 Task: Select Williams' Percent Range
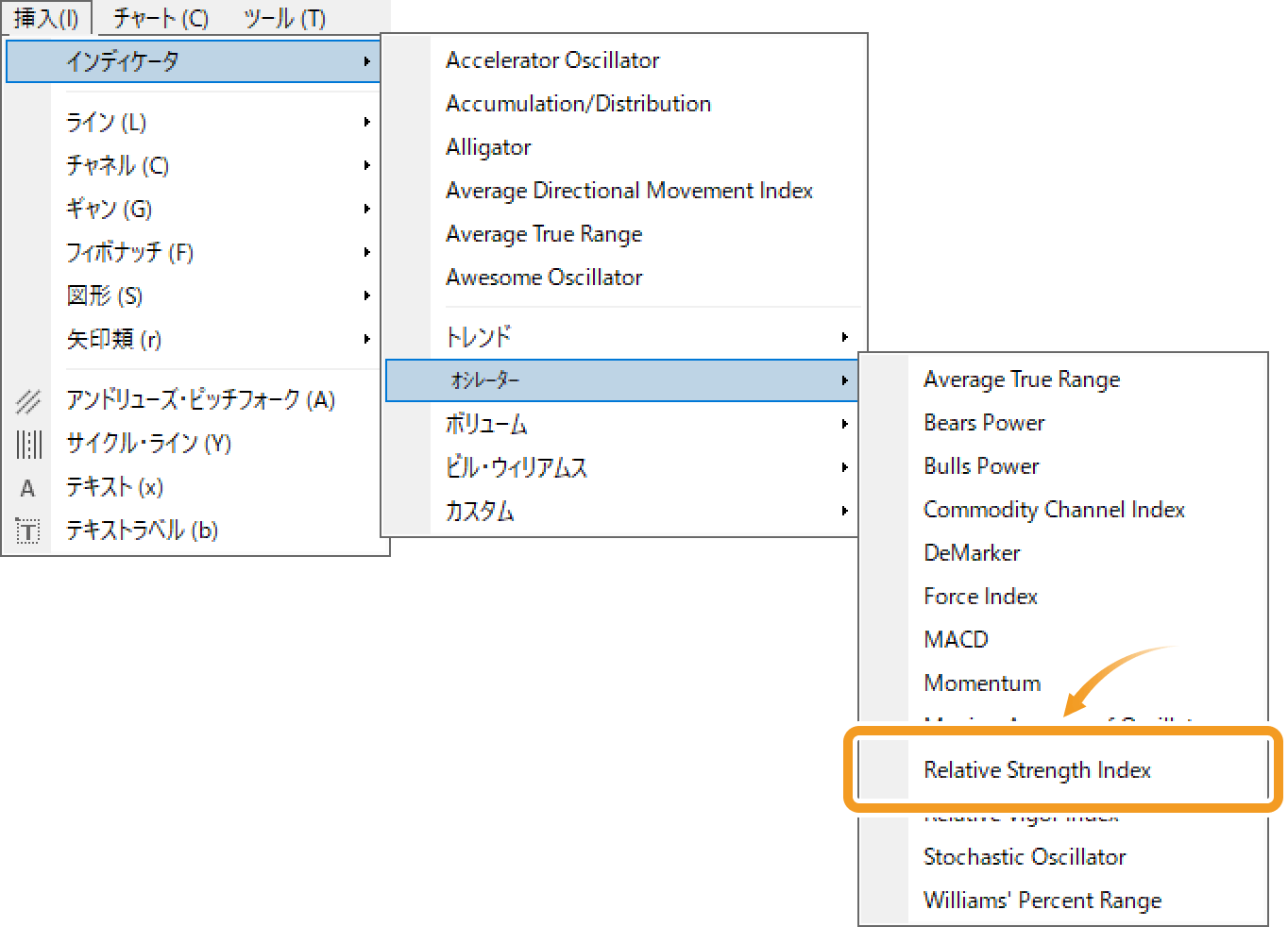coord(1042,901)
